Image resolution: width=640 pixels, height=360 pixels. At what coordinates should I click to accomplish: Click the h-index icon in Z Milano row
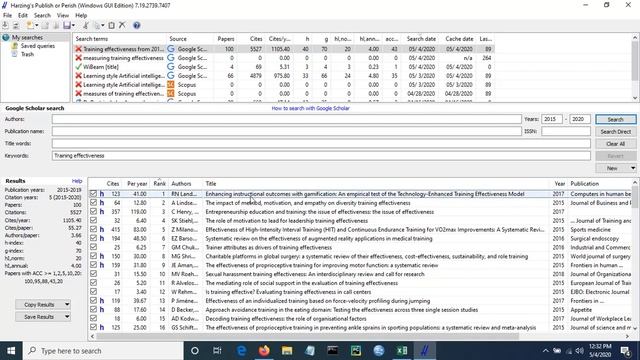(102, 230)
